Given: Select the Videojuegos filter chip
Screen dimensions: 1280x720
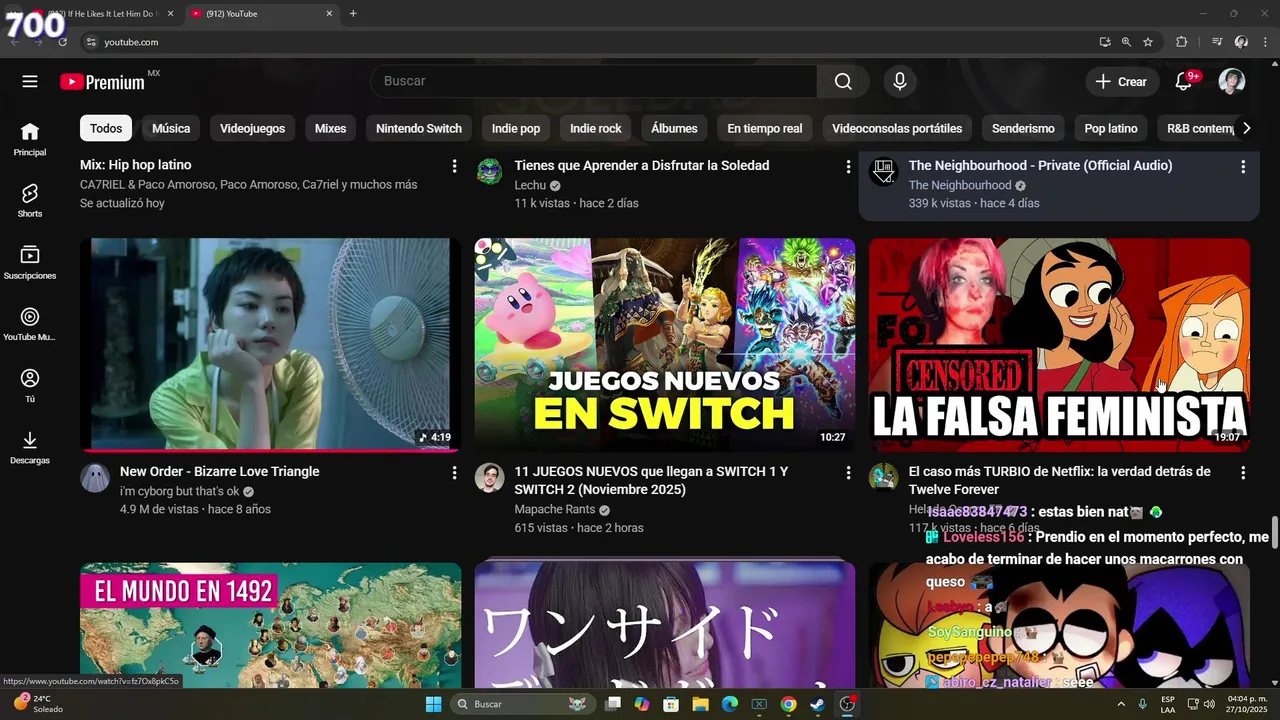Looking at the screenshot, I should click(252, 128).
